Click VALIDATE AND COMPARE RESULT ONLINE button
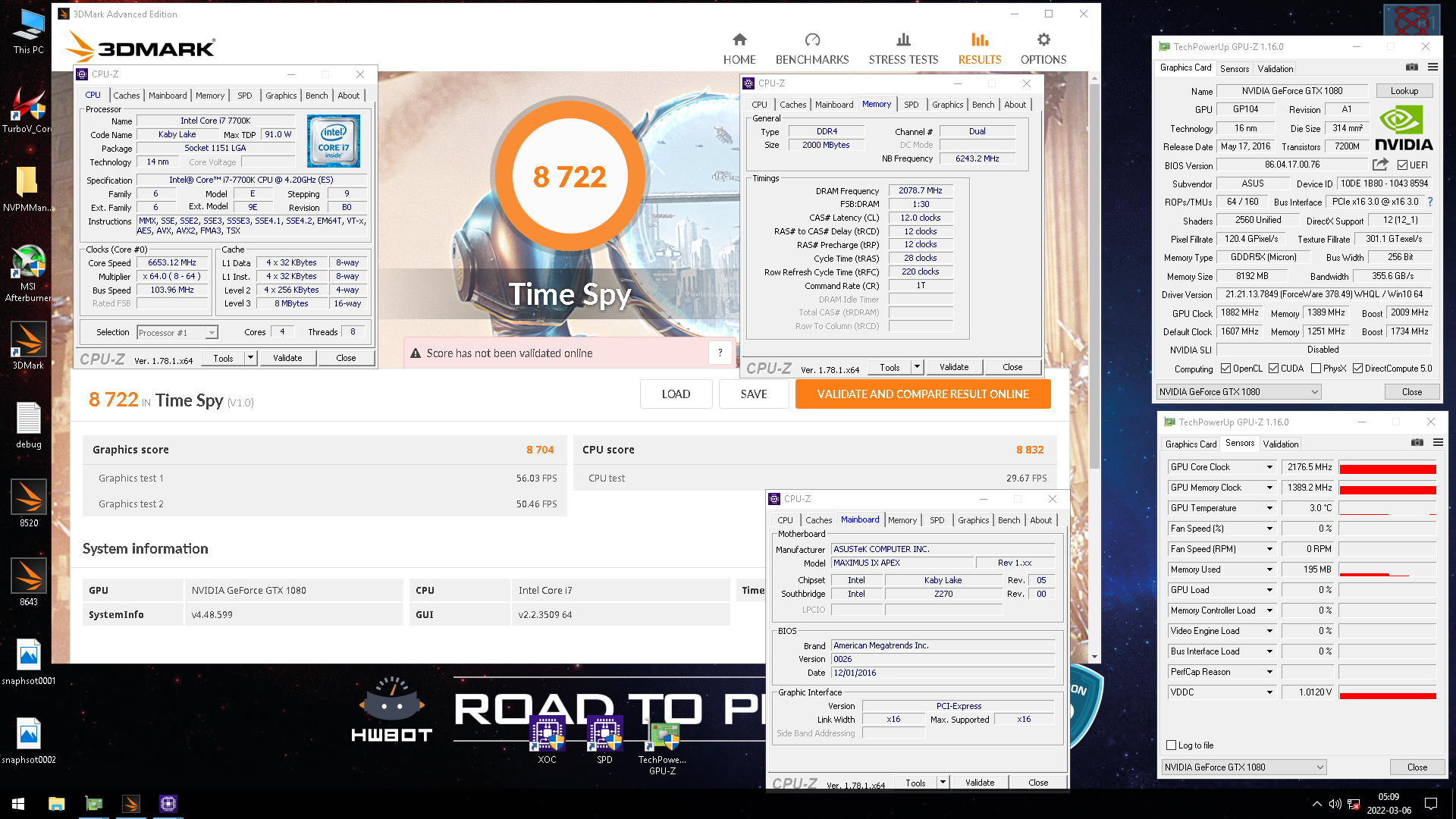Image resolution: width=1456 pixels, height=819 pixels. tap(923, 394)
